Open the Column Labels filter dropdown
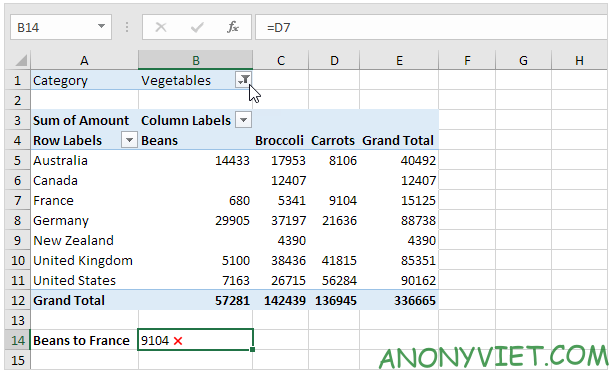This screenshot has width=610, height=370. [x=244, y=120]
